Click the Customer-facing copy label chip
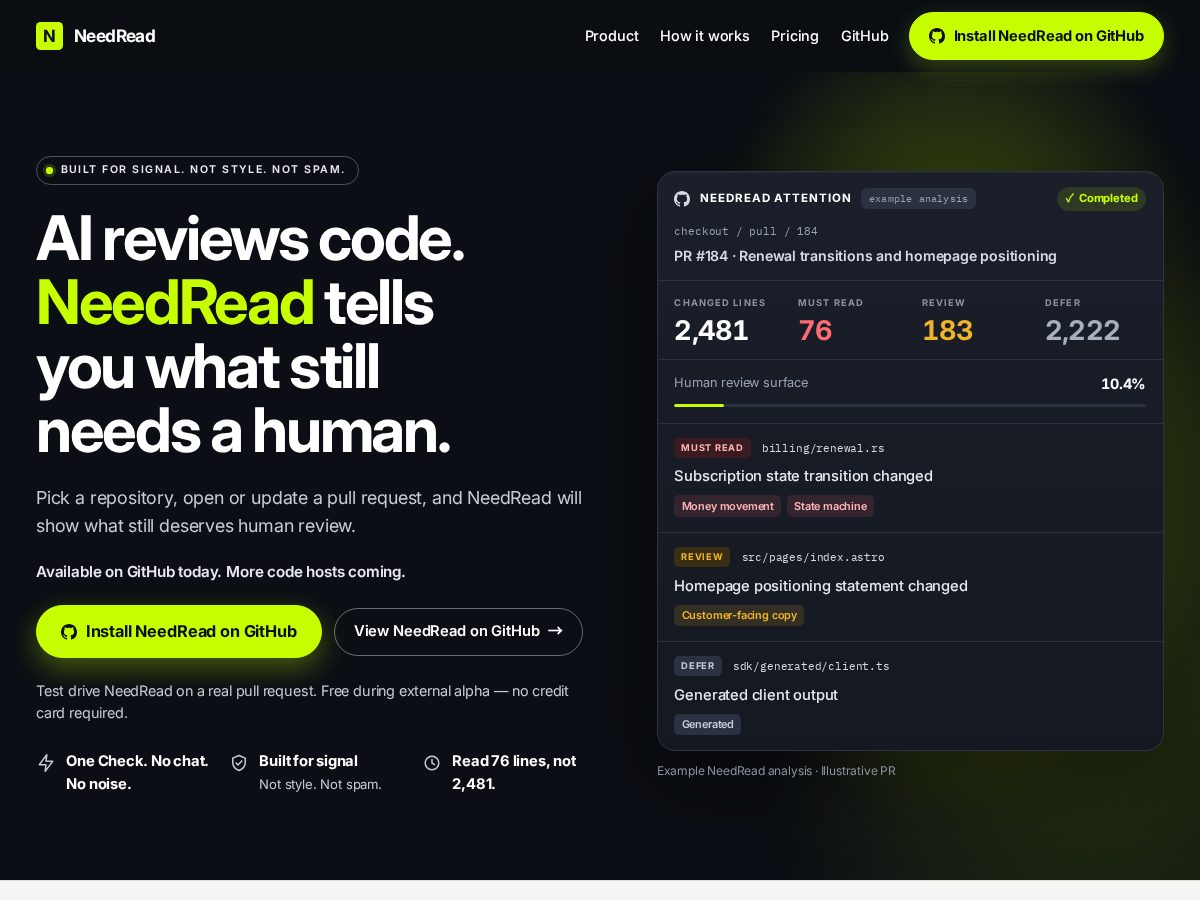This screenshot has height=900, width=1200. pyautogui.click(x=739, y=615)
